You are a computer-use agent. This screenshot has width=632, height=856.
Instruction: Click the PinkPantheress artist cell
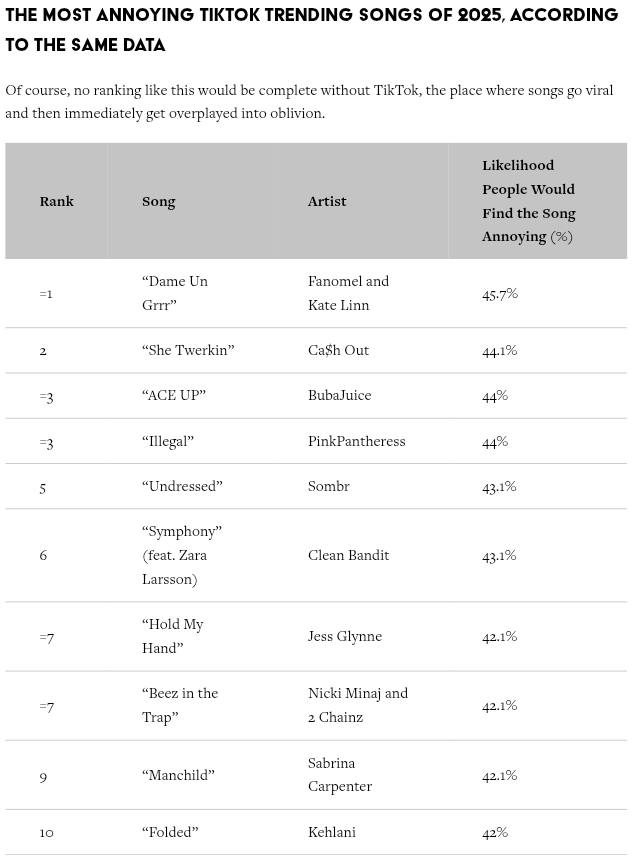point(356,441)
